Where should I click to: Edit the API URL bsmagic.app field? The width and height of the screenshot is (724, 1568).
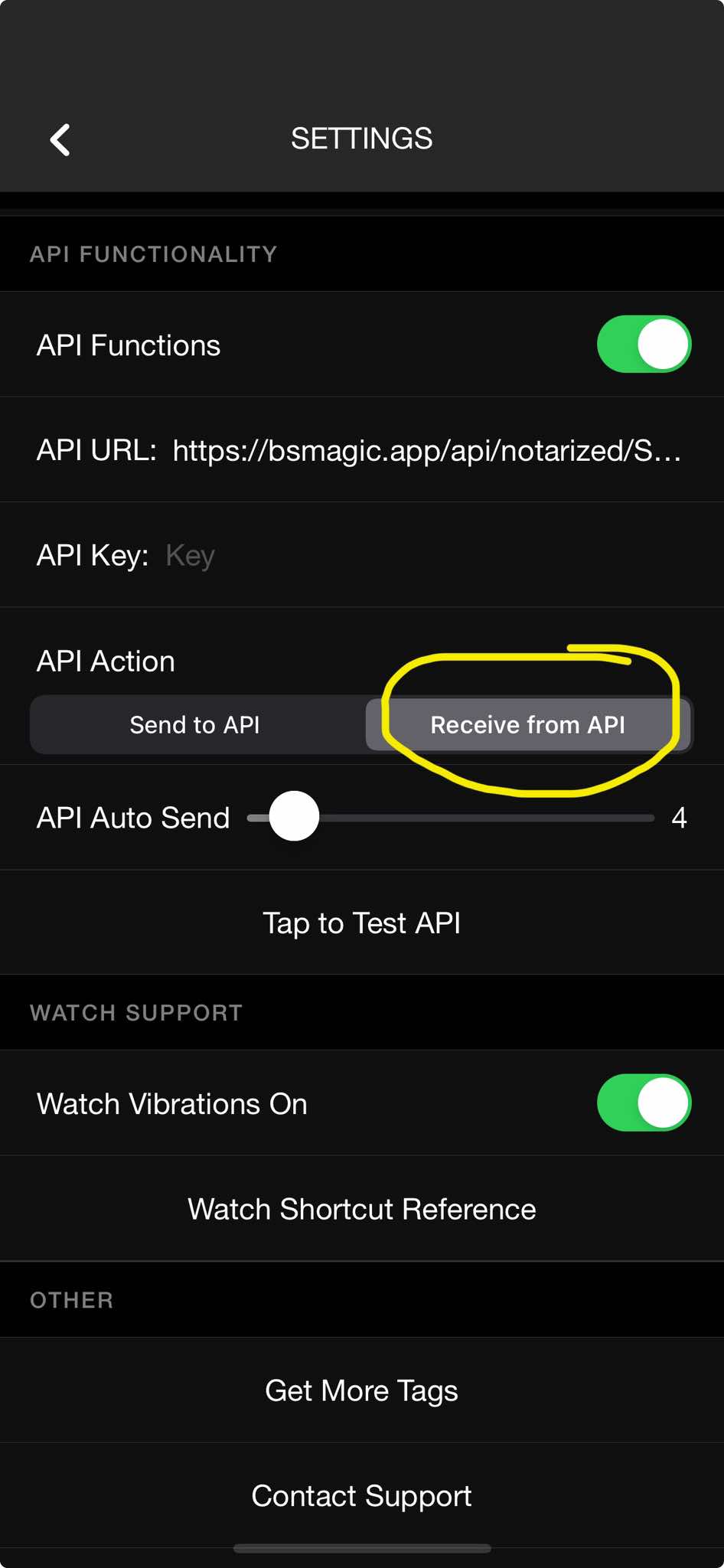[x=427, y=450]
